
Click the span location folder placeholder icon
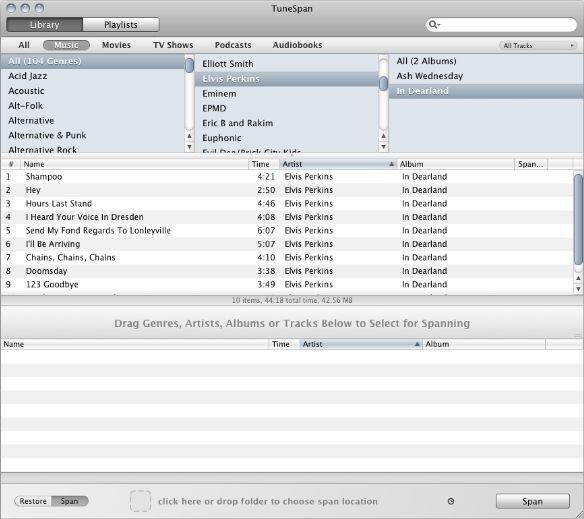[140, 501]
